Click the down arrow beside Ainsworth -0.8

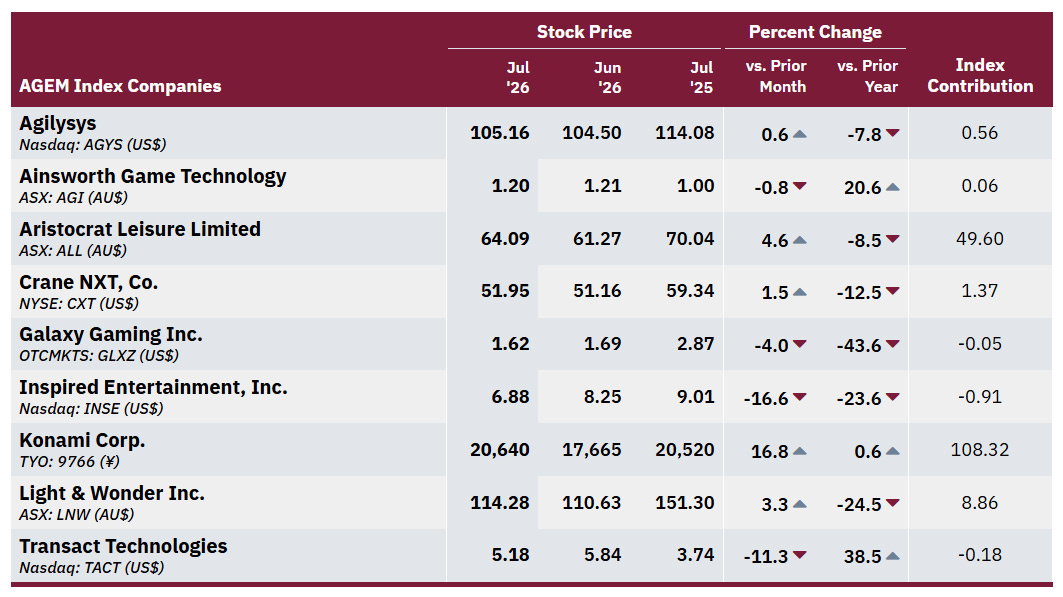click(x=799, y=186)
